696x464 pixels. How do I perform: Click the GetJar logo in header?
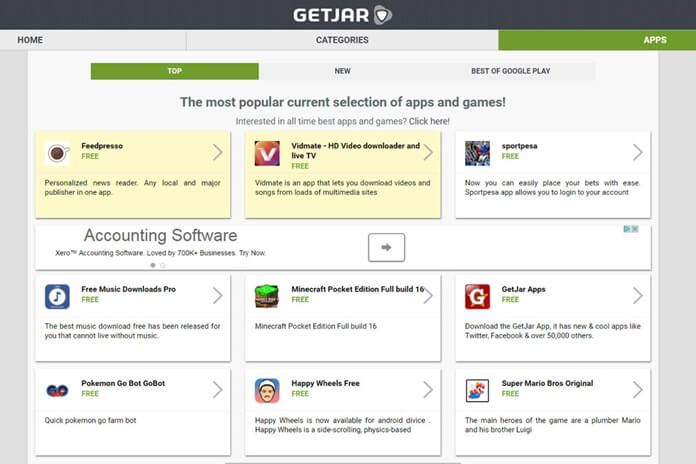[342, 15]
